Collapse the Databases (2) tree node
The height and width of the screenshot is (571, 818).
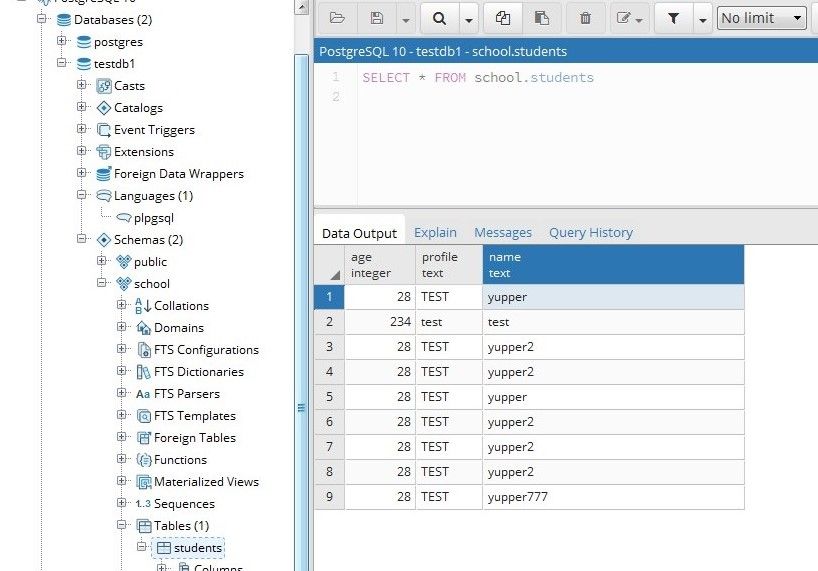point(42,19)
